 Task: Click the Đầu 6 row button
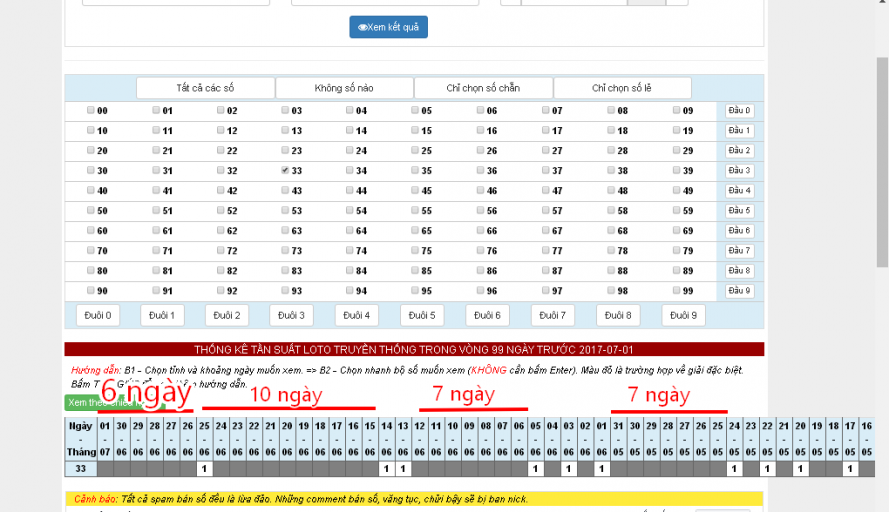pos(739,231)
